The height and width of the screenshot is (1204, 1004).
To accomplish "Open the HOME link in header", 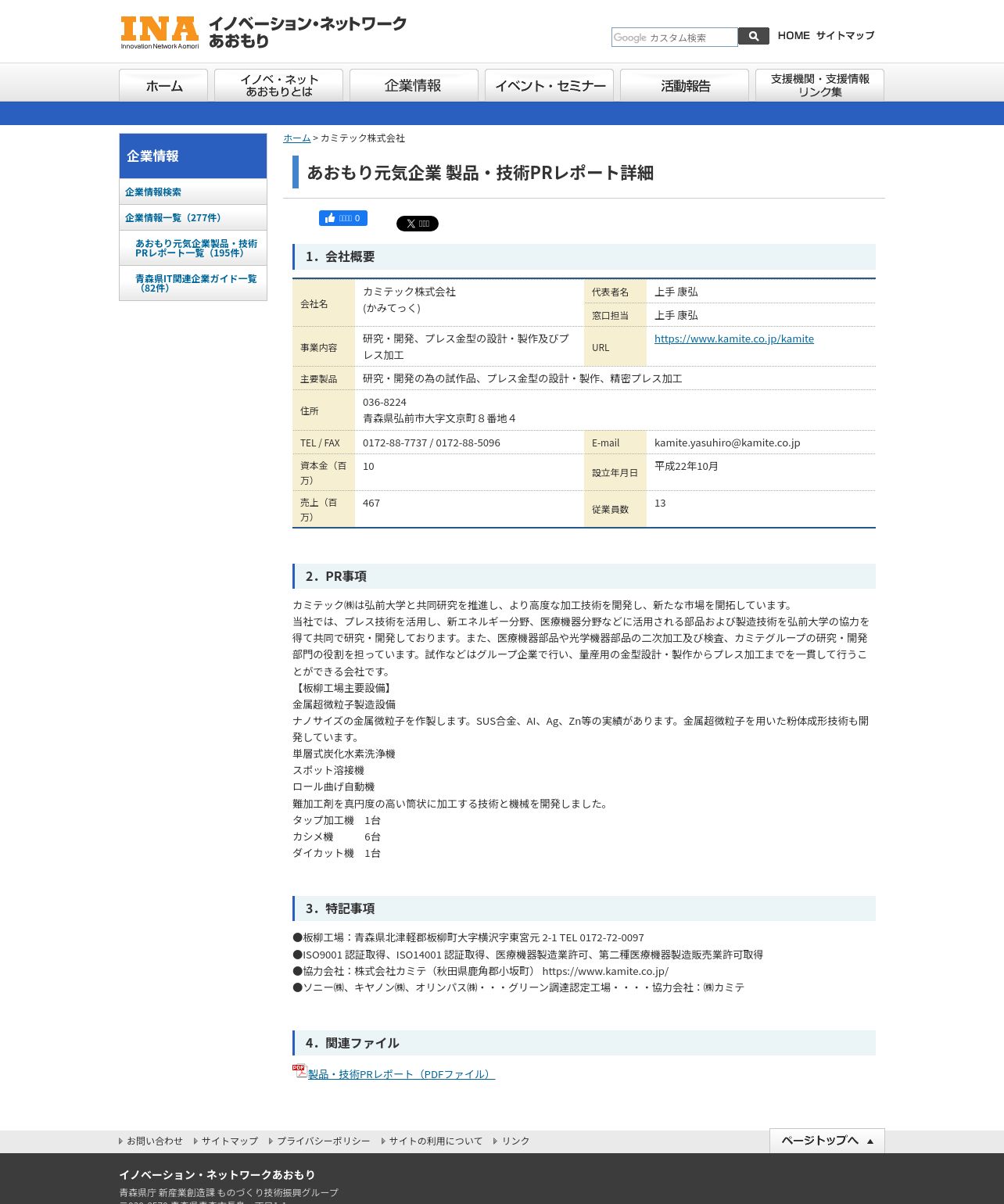I will [x=794, y=36].
